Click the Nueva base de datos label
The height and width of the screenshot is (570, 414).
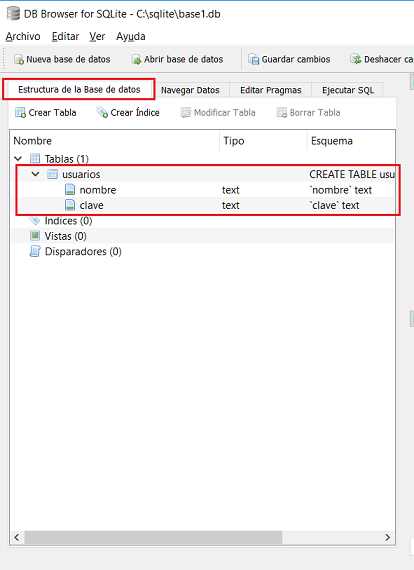tap(68, 59)
